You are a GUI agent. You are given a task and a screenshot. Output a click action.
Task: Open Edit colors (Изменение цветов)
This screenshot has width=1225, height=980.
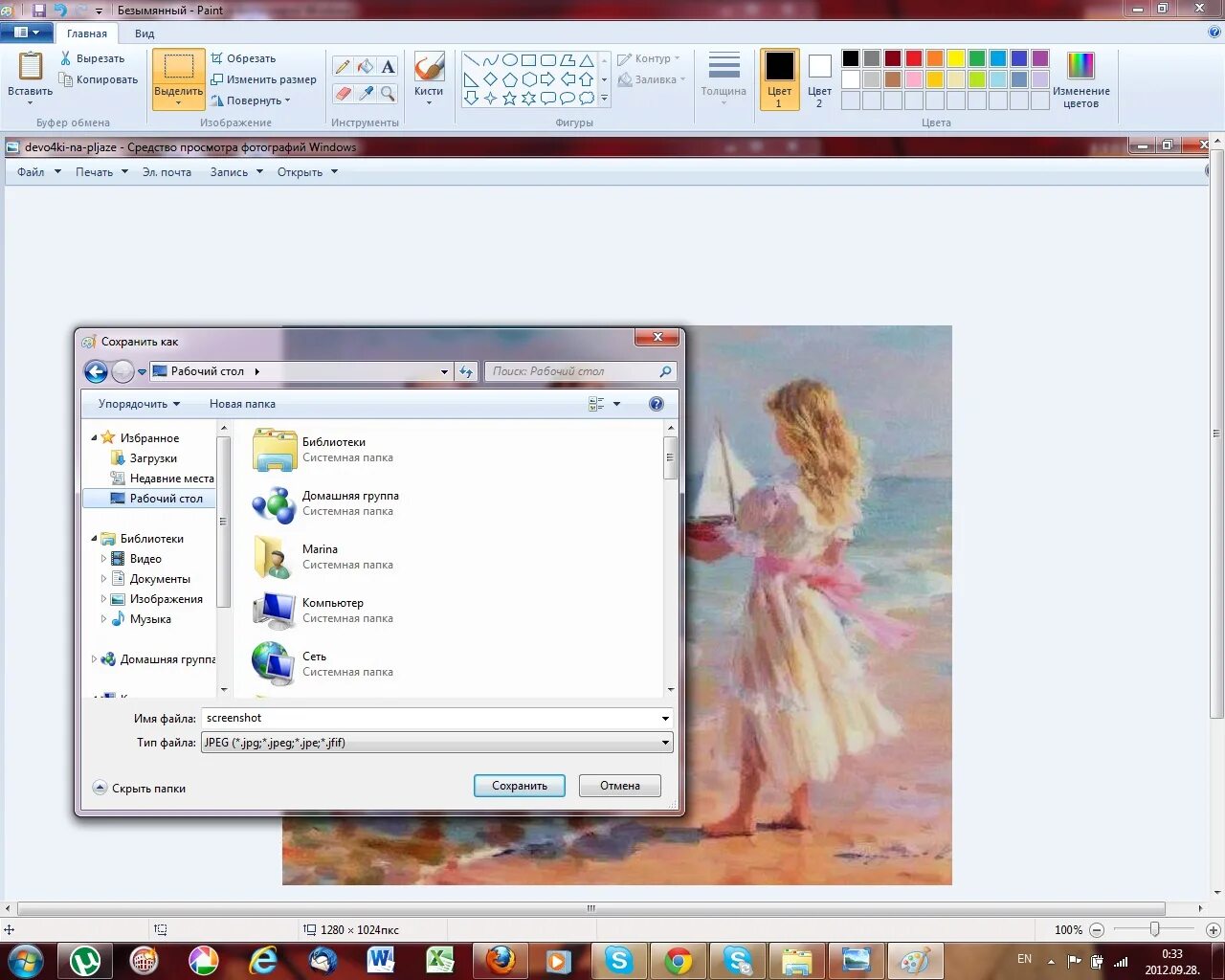click(x=1080, y=79)
